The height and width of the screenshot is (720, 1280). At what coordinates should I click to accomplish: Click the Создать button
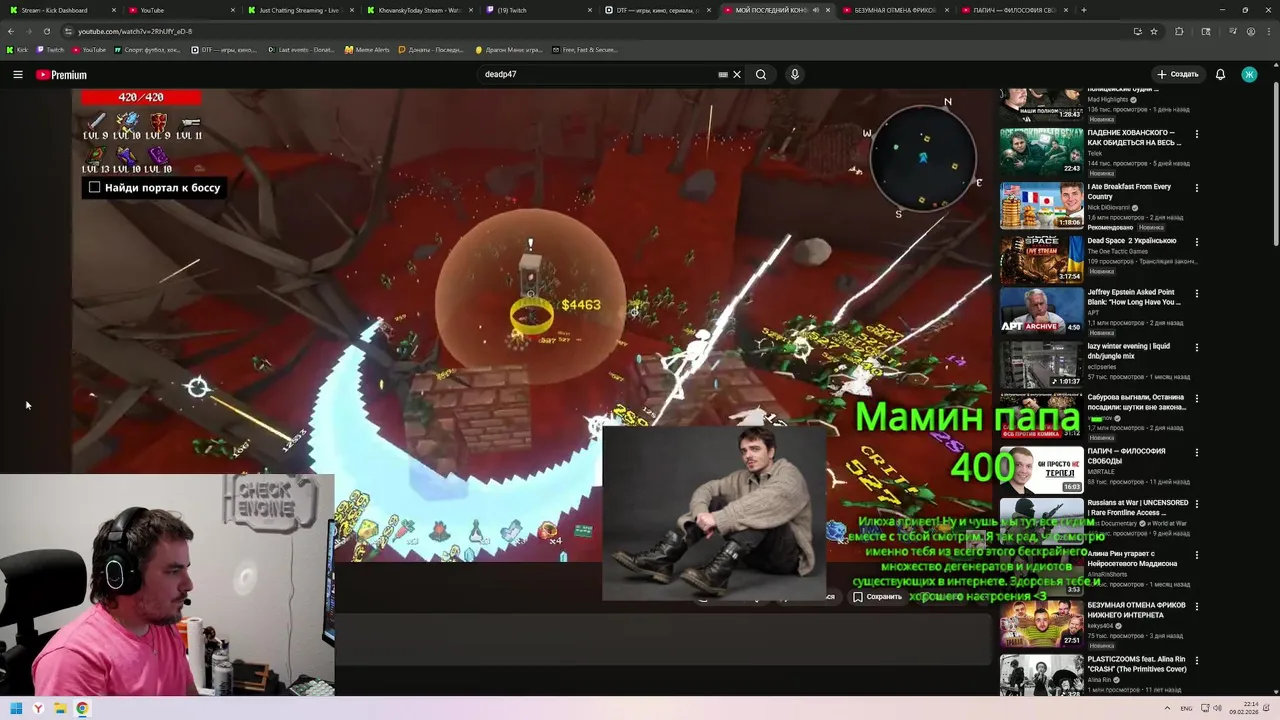1177,74
